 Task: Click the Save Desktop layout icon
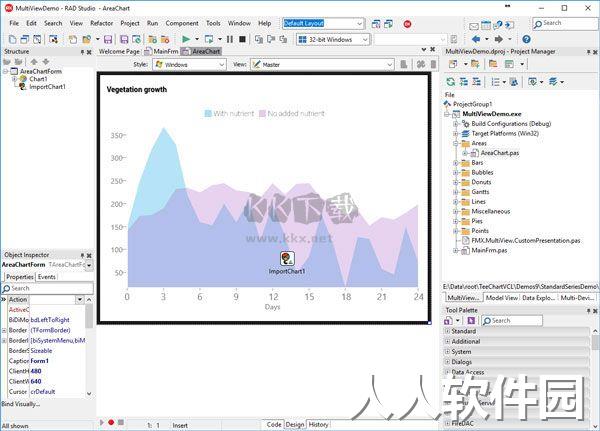point(376,24)
